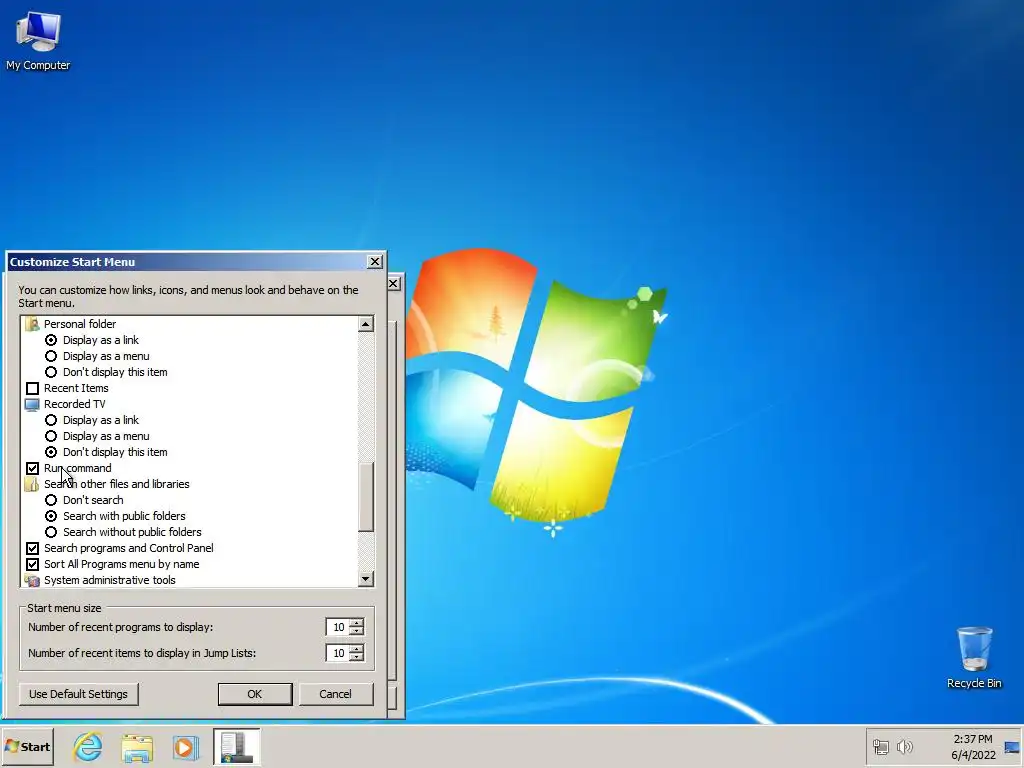Launch Windows Media Player from taskbar
This screenshot has width=1024, height=768.
point(185,747)
